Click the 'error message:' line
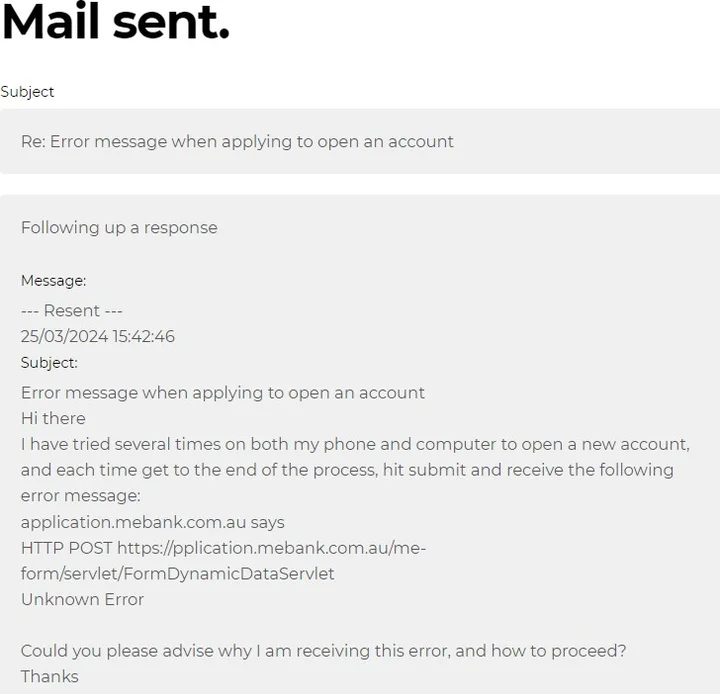This screenshot has width=720, height=694. 80,496
